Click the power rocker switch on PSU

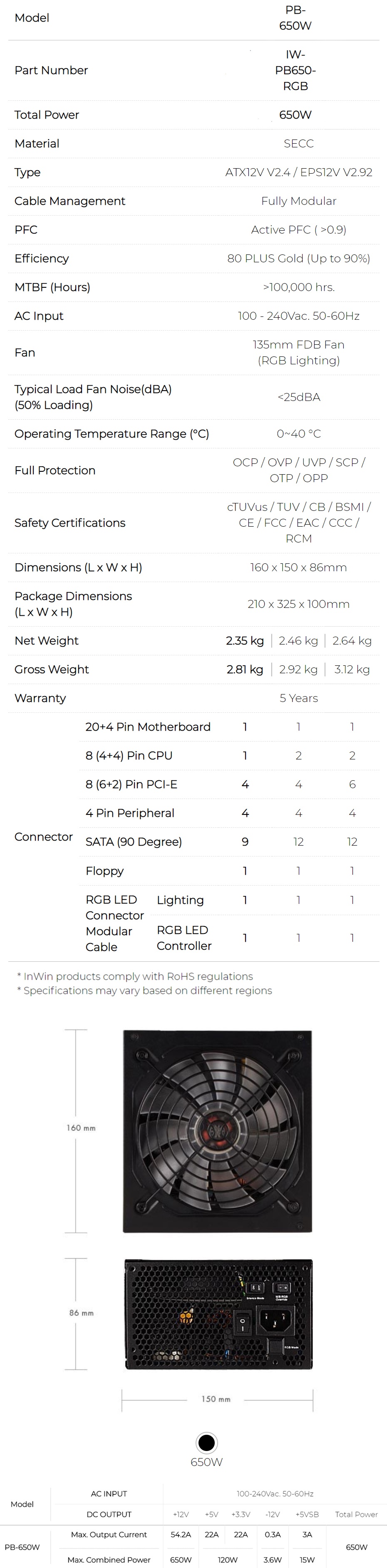pyautogui.click(x=242, y=1323)
